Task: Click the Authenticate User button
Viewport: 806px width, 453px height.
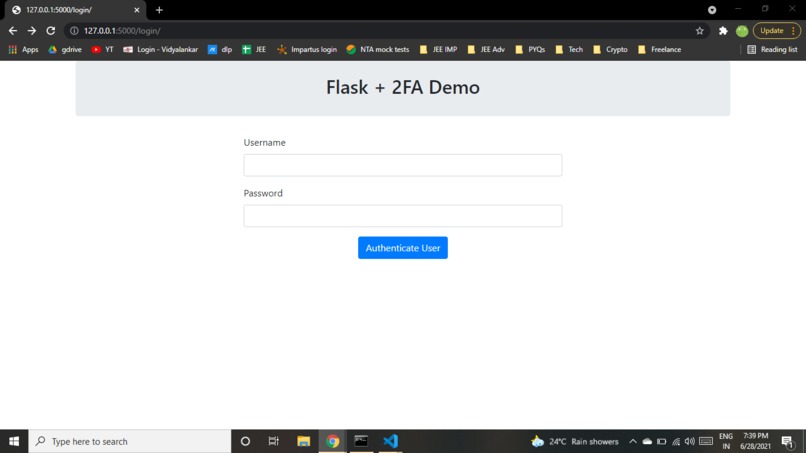Action: (x=402, y=248)
